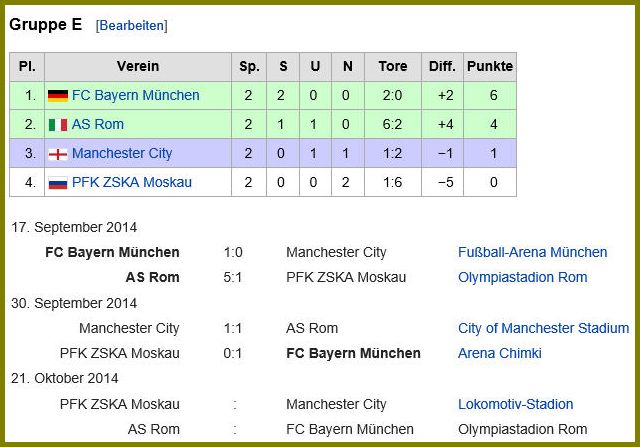The height and width of the screenshot is (447, 640).
Task: Click the Russian flag icon
Action: 58,183
